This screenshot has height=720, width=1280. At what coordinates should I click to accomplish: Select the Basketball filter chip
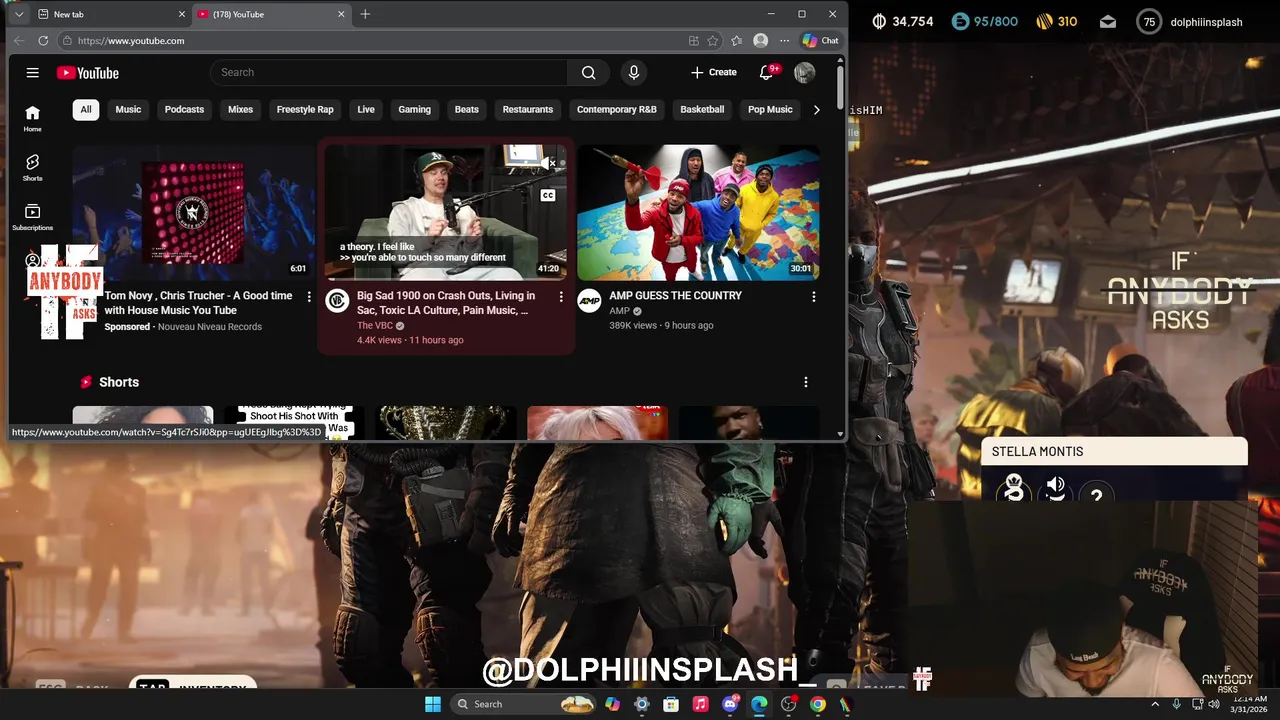702,110
